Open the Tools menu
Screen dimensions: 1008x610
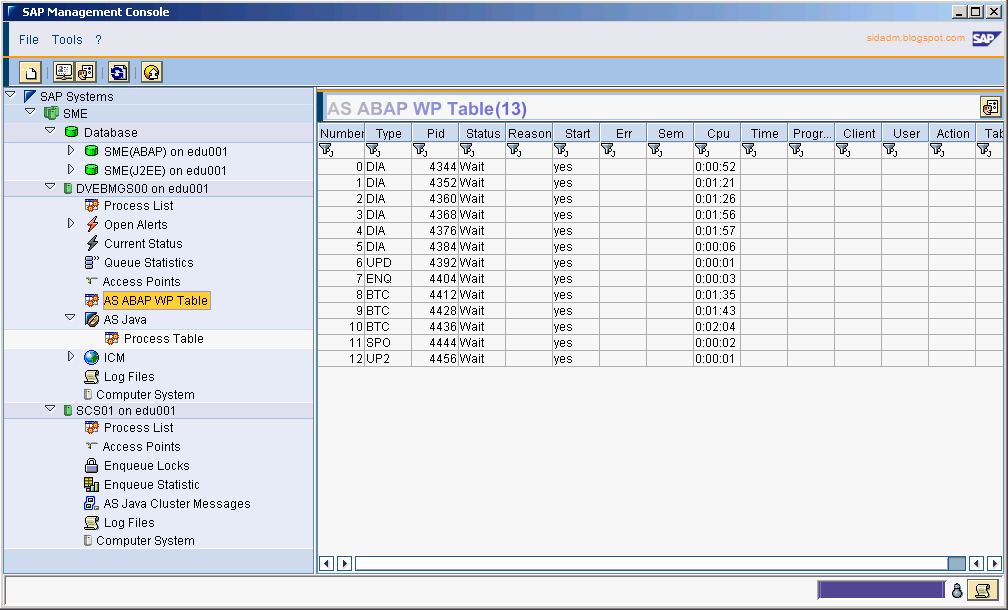point(66,39)
